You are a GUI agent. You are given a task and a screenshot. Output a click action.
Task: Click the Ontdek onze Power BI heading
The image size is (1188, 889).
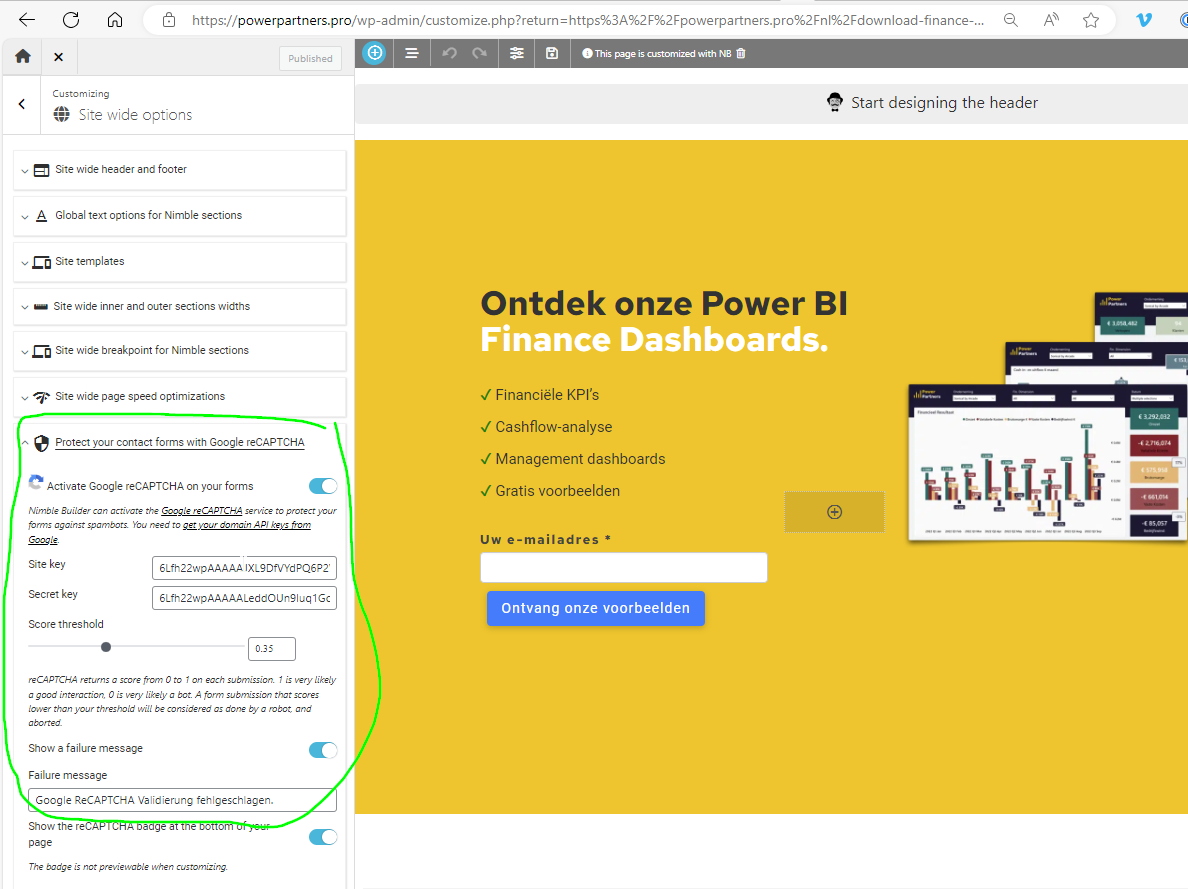tap(664, 303)
